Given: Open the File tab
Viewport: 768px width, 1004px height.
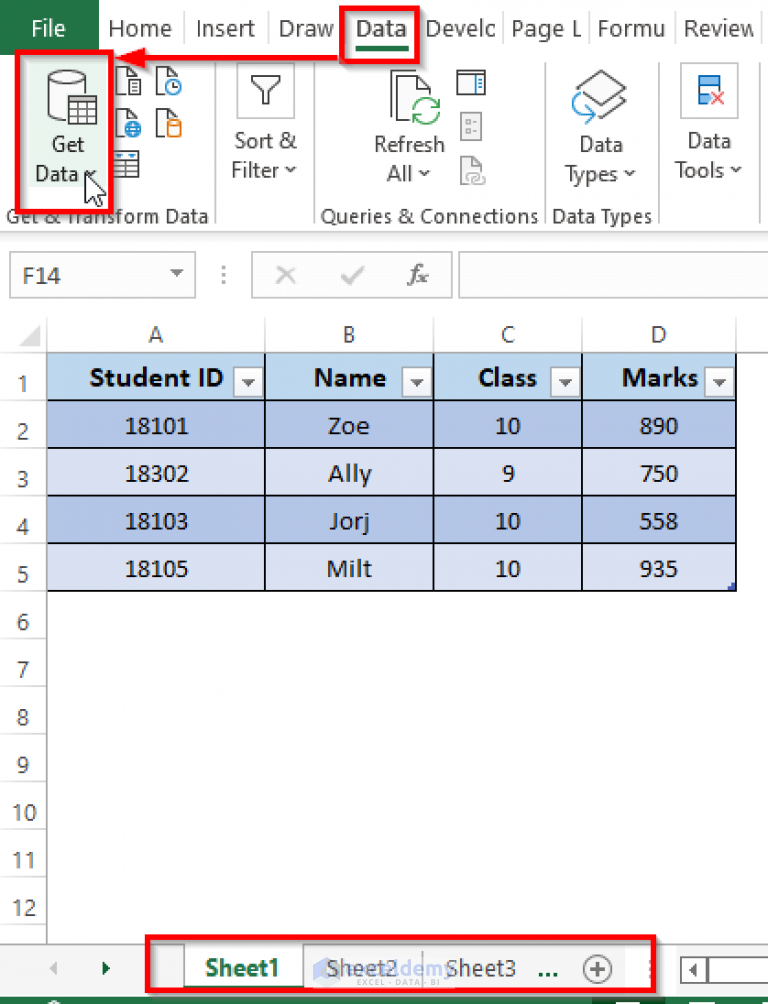Looking at the screenshot, I should (x=48, y=29).
